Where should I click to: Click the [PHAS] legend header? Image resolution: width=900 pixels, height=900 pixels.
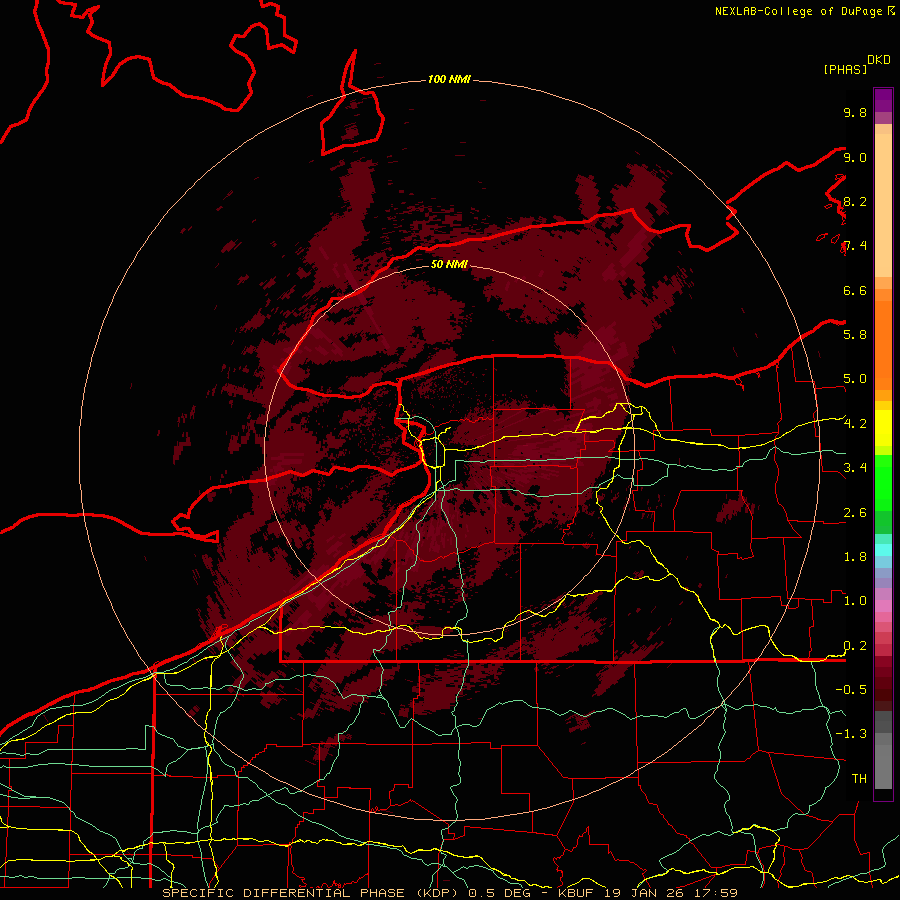pyautogui.click(x=845, y=69)
